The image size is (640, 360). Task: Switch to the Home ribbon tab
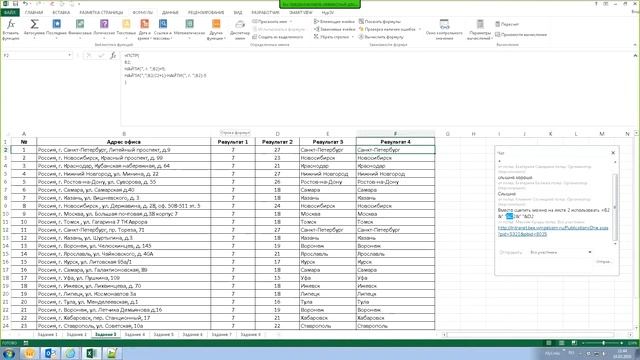point(34,12)
